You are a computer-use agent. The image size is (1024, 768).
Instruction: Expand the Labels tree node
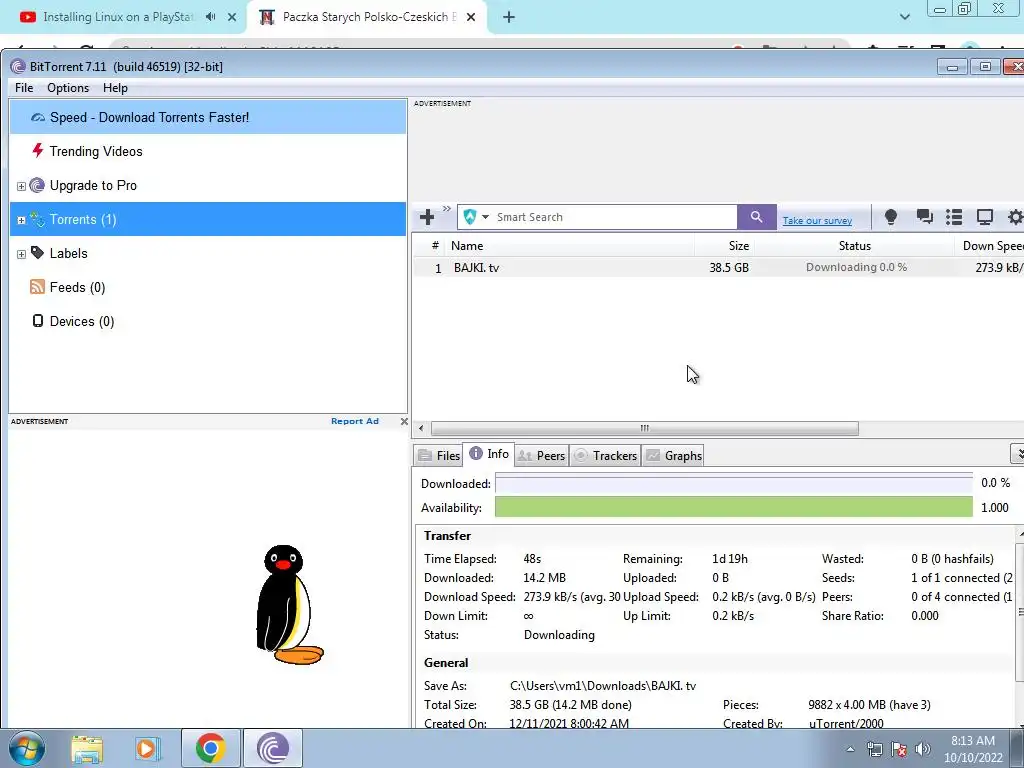22,254
